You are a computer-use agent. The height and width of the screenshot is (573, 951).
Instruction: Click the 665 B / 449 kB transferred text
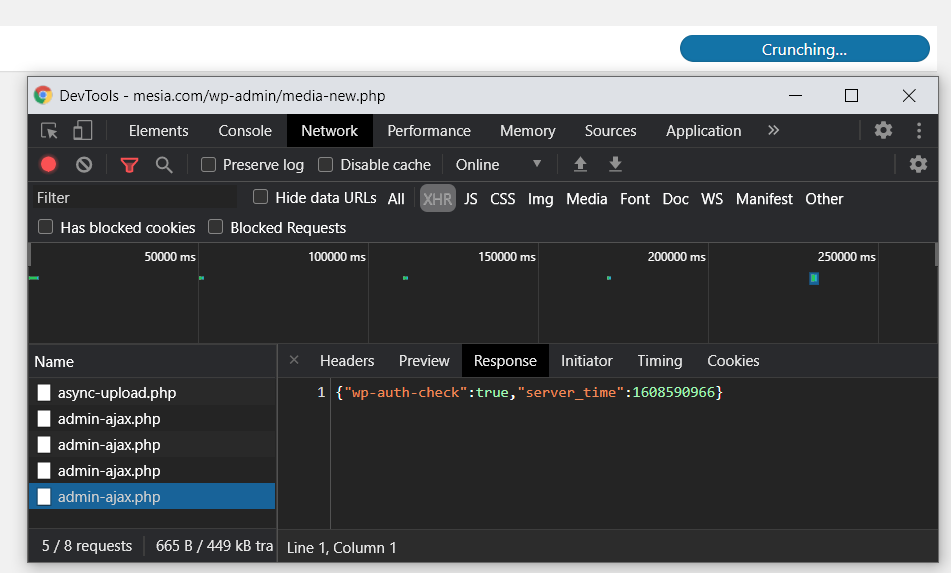(x=214, y=546)
